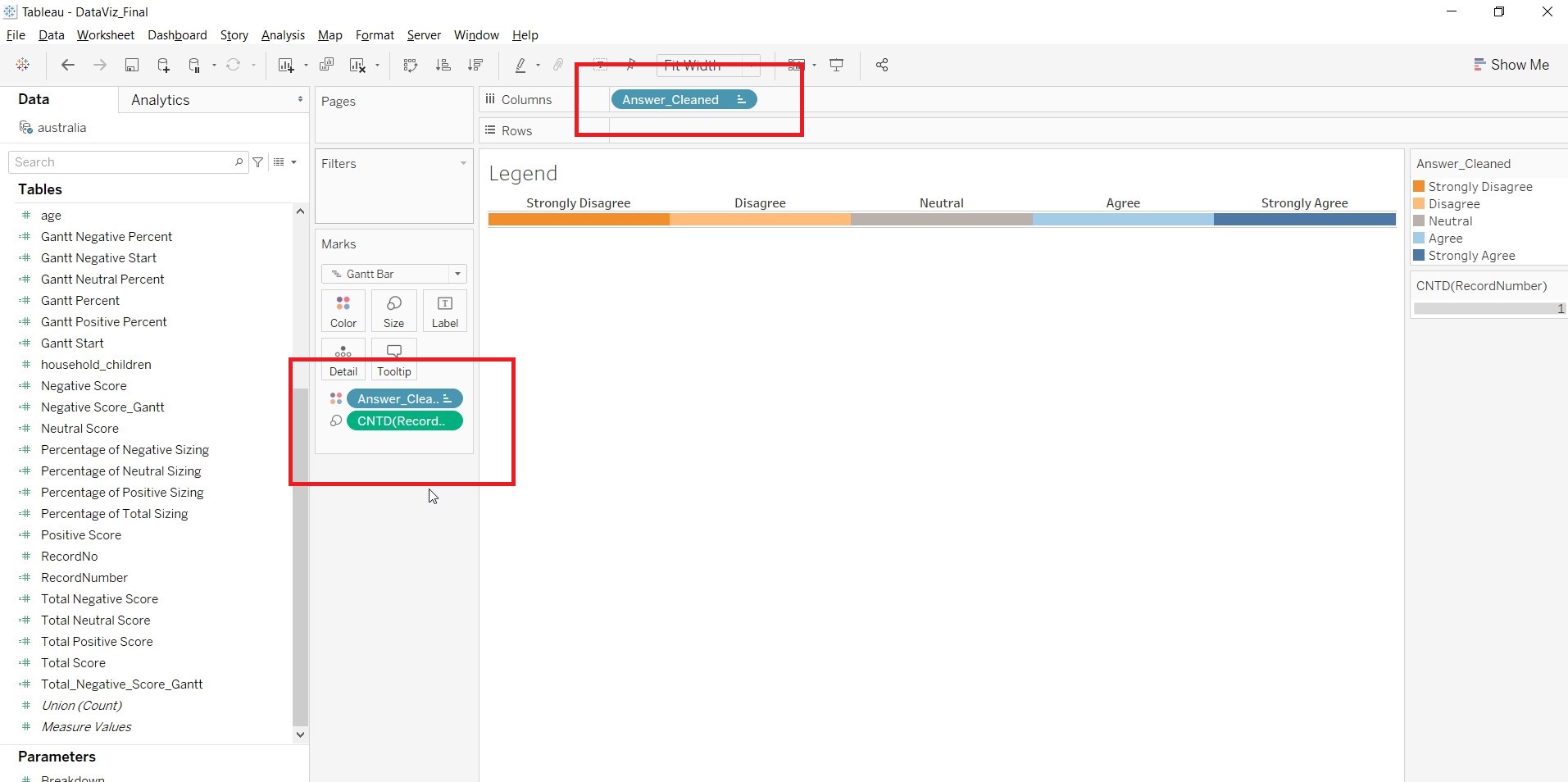Click the Search fields input box
This screenshot has height=782, width=1568.
point(123,162)
